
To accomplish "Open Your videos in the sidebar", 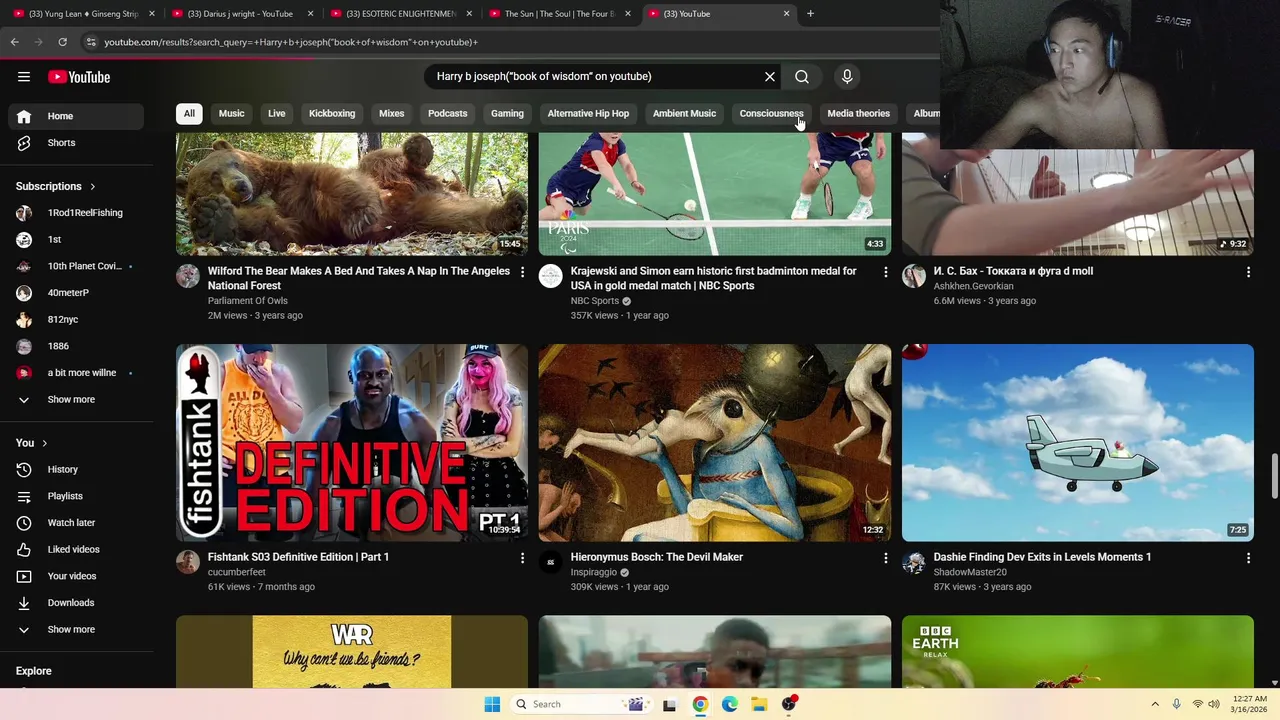I will coord(76,576).
